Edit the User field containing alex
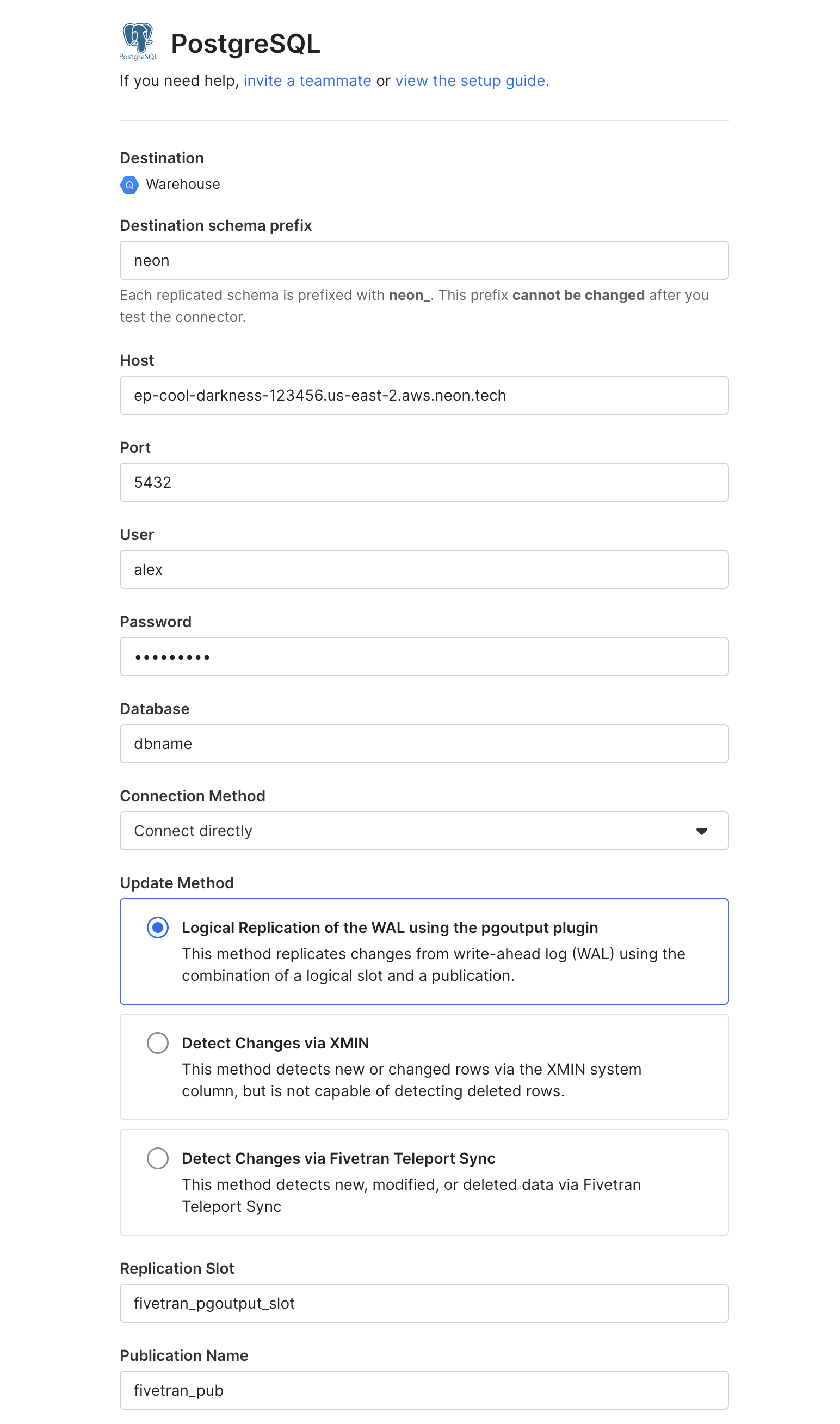This screenshot has width=840, height=1424. tap(424, 569)
